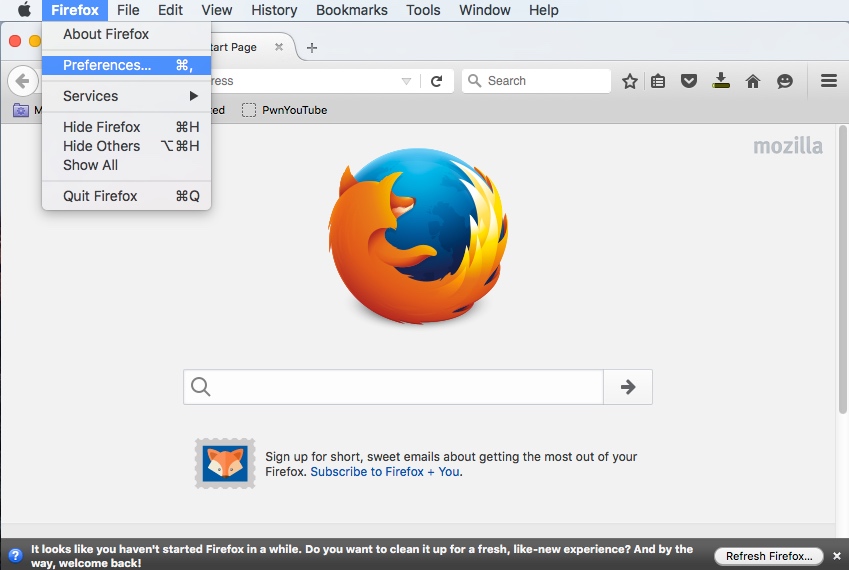
Task: Select Hide Firefox menu item
Action: point(126,127)
